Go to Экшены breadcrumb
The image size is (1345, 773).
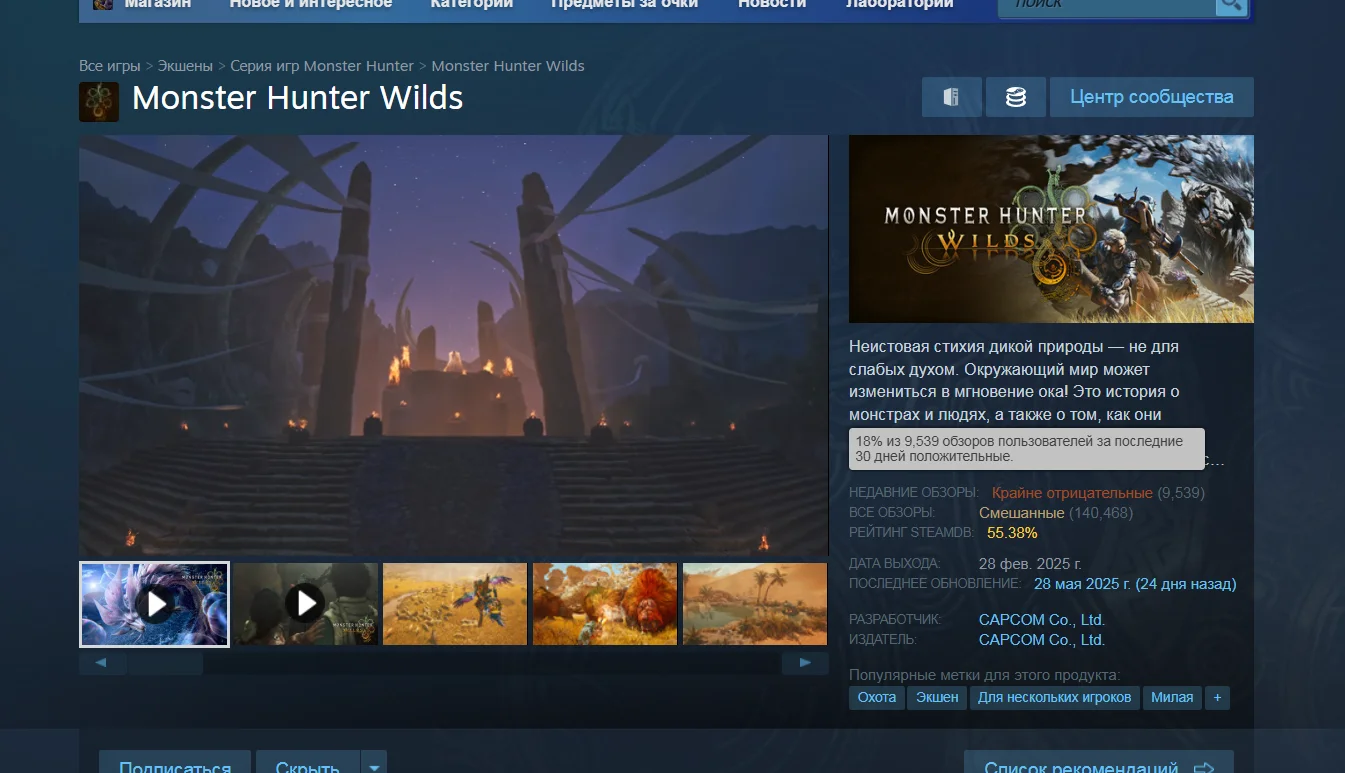[185, 66]
